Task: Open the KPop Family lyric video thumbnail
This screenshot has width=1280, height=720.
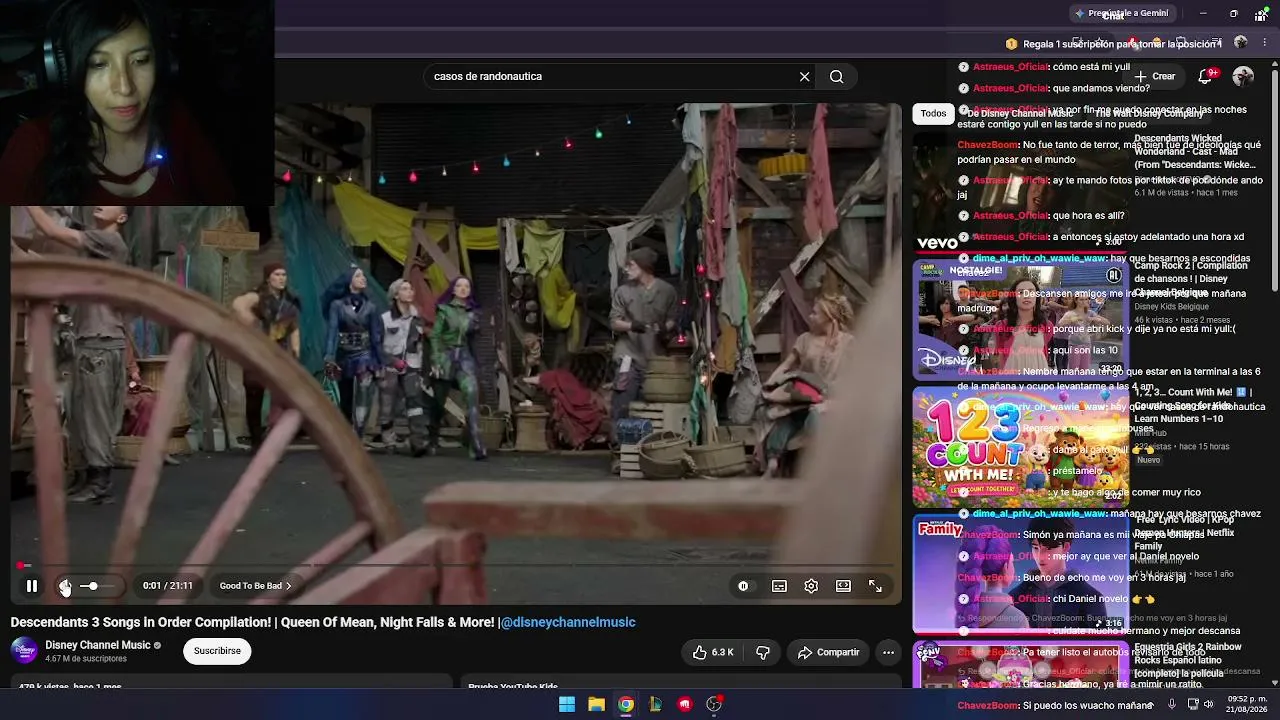Action: coord(1020,574)
